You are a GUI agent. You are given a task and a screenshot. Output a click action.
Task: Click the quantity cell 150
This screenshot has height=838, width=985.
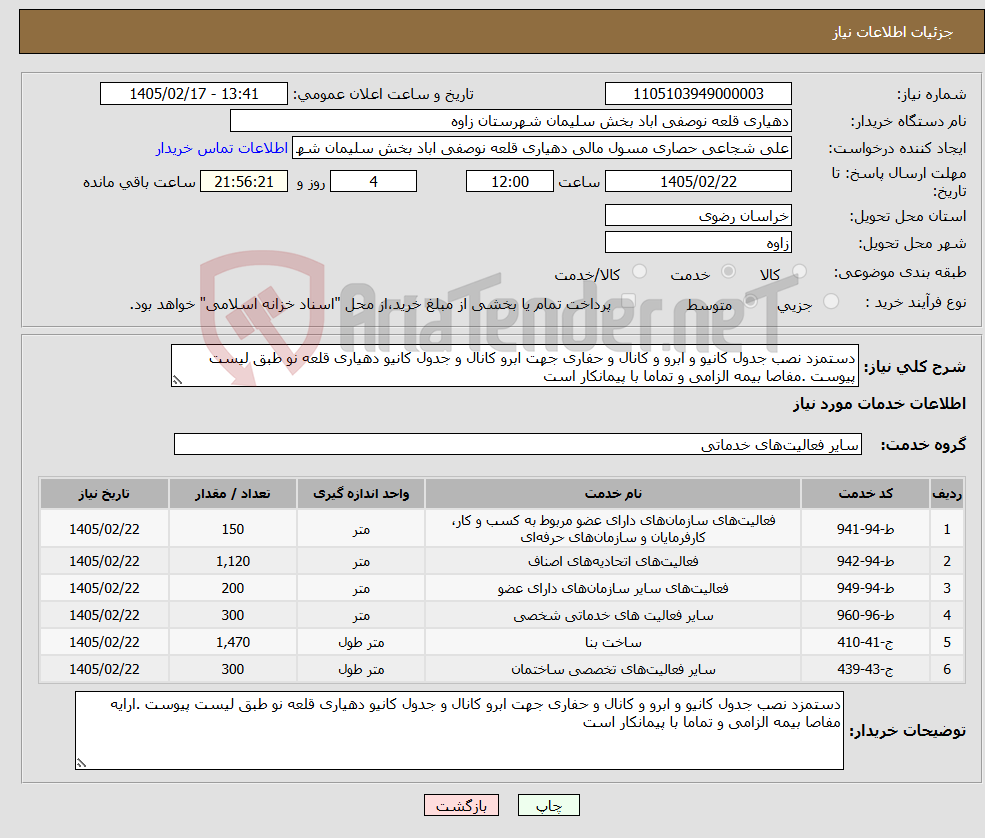coord(232,529)
